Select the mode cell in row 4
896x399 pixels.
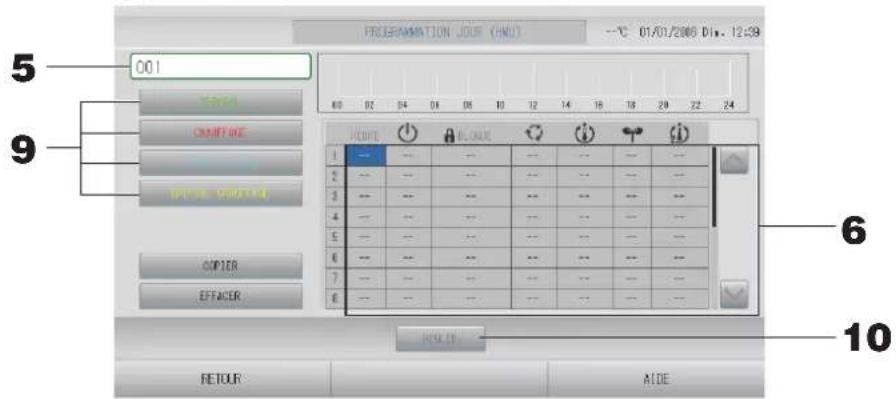pos(534,217)
